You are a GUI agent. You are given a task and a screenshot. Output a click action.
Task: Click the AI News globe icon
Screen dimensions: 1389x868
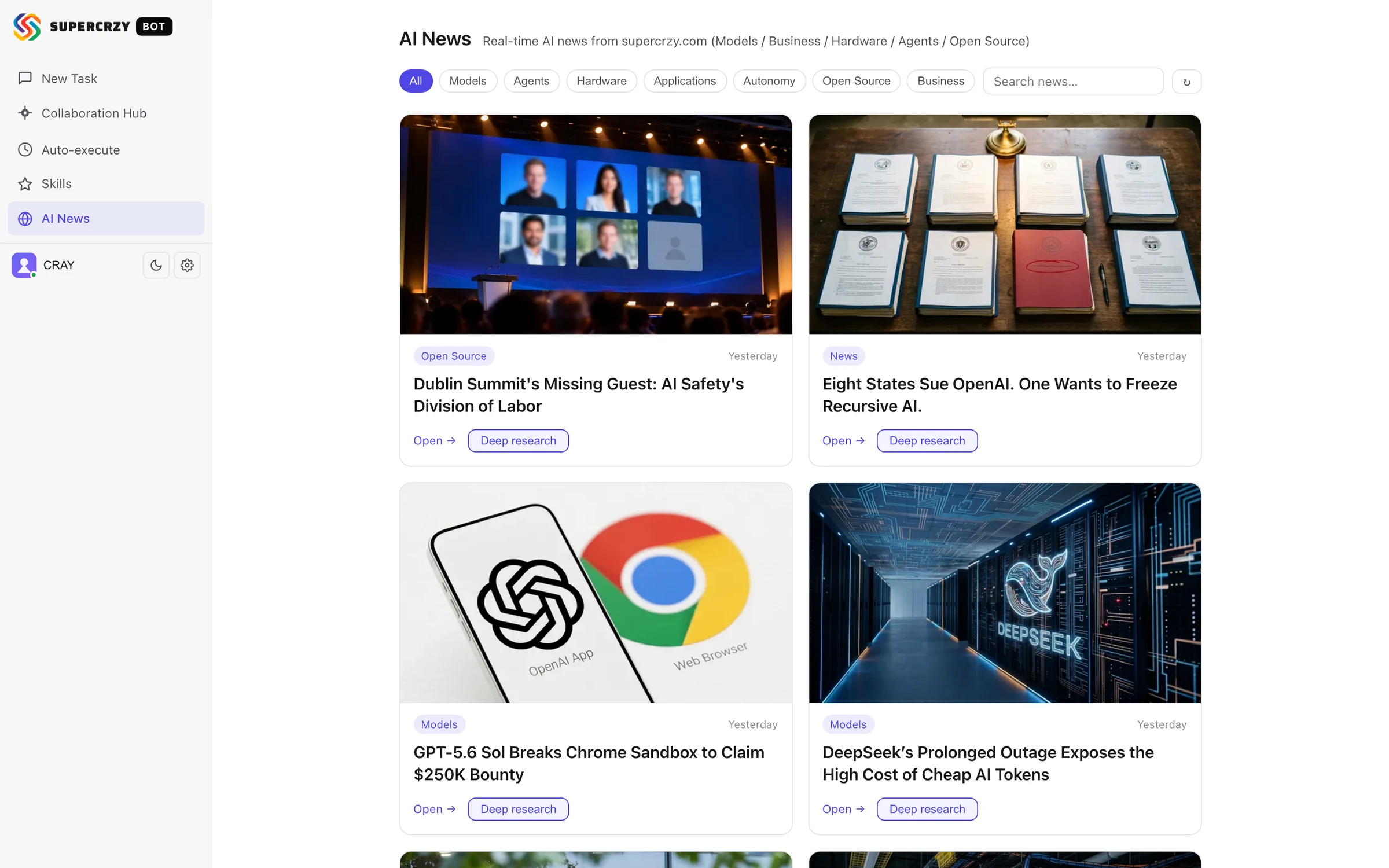pyautogui.click(x=25, y=219)
